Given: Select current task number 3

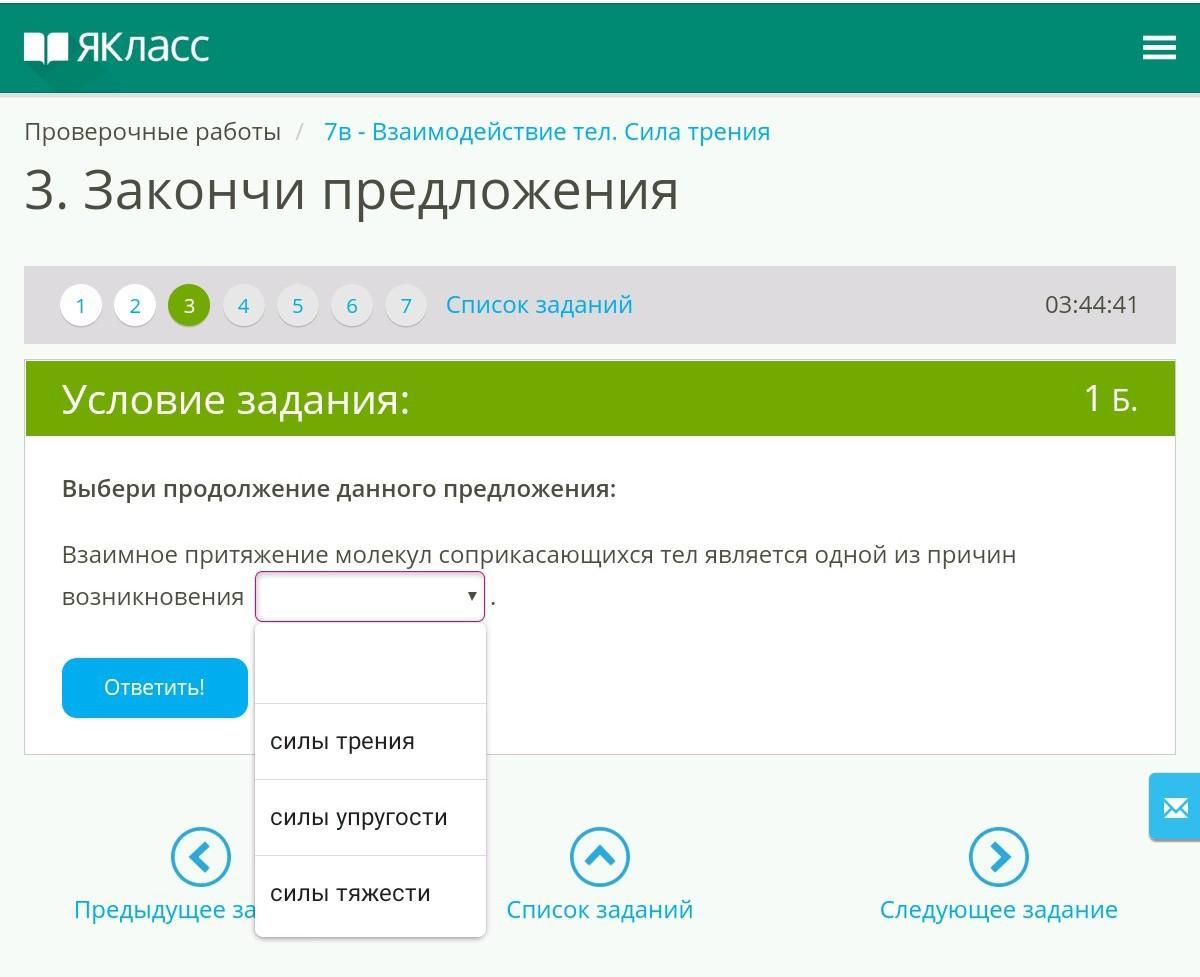Looking at the screenshot, I should [x=189, y=305].
